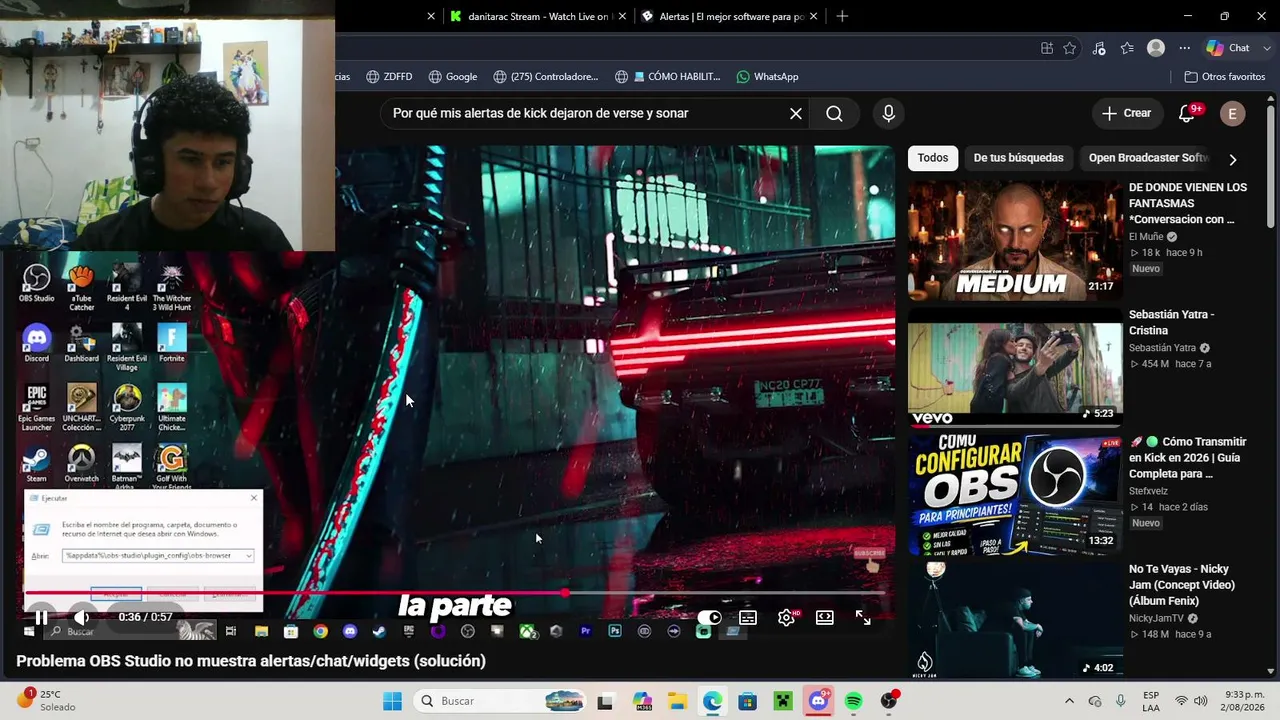This screenshot has width=1280, height=720.
Task: Select the Todos filter chip
Action: (933, 158)
